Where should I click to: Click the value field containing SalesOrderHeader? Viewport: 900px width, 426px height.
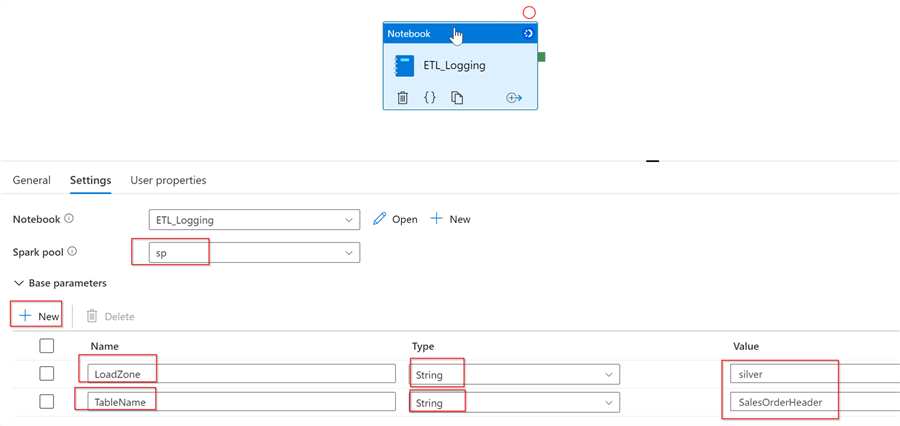[814, 402]
